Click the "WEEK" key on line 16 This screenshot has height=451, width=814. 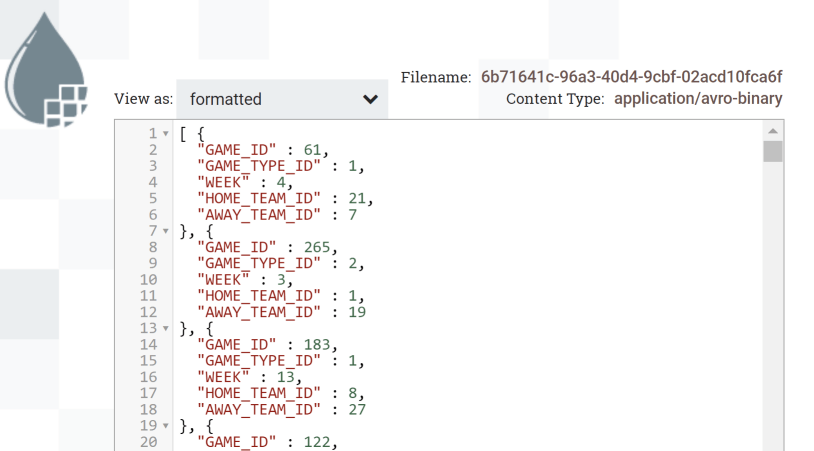tap(224, 377)
